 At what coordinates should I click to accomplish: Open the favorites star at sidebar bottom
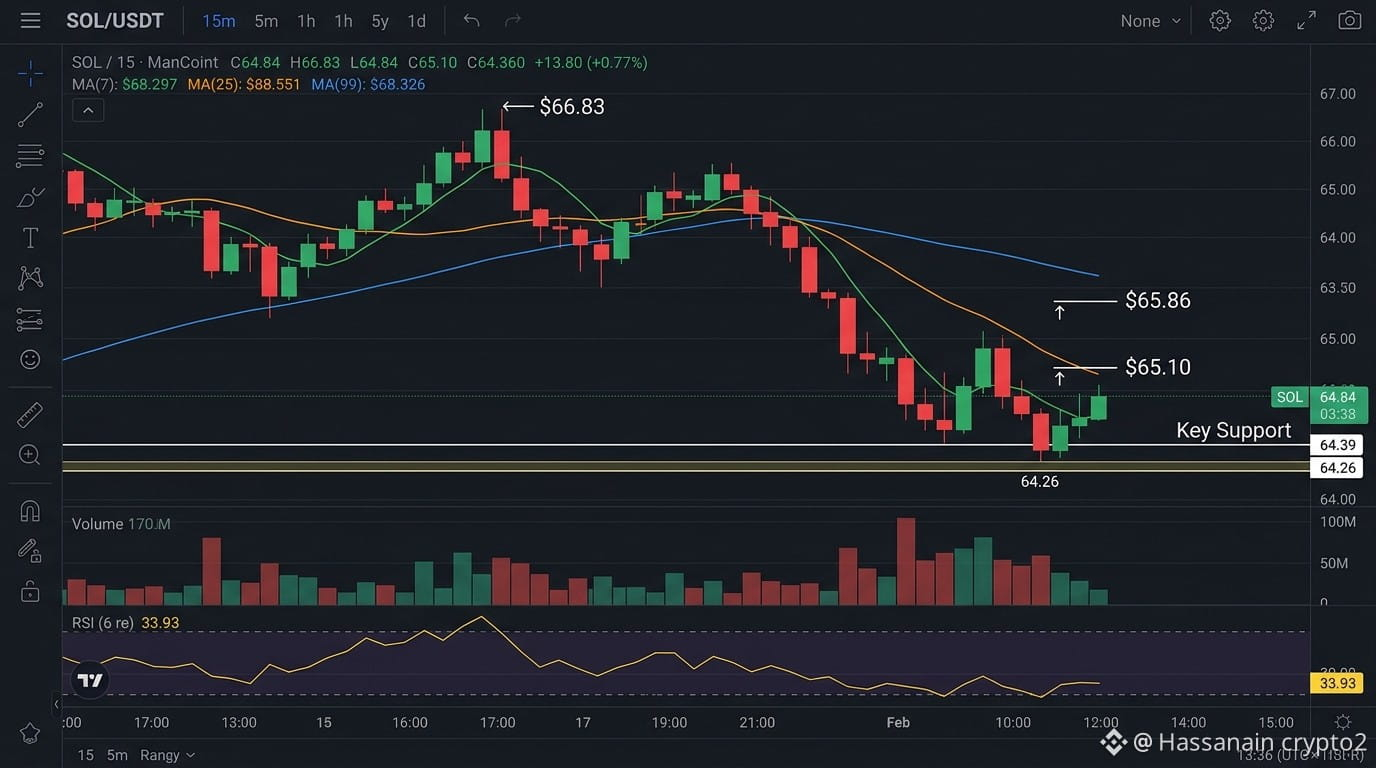[x=30, y=733]
